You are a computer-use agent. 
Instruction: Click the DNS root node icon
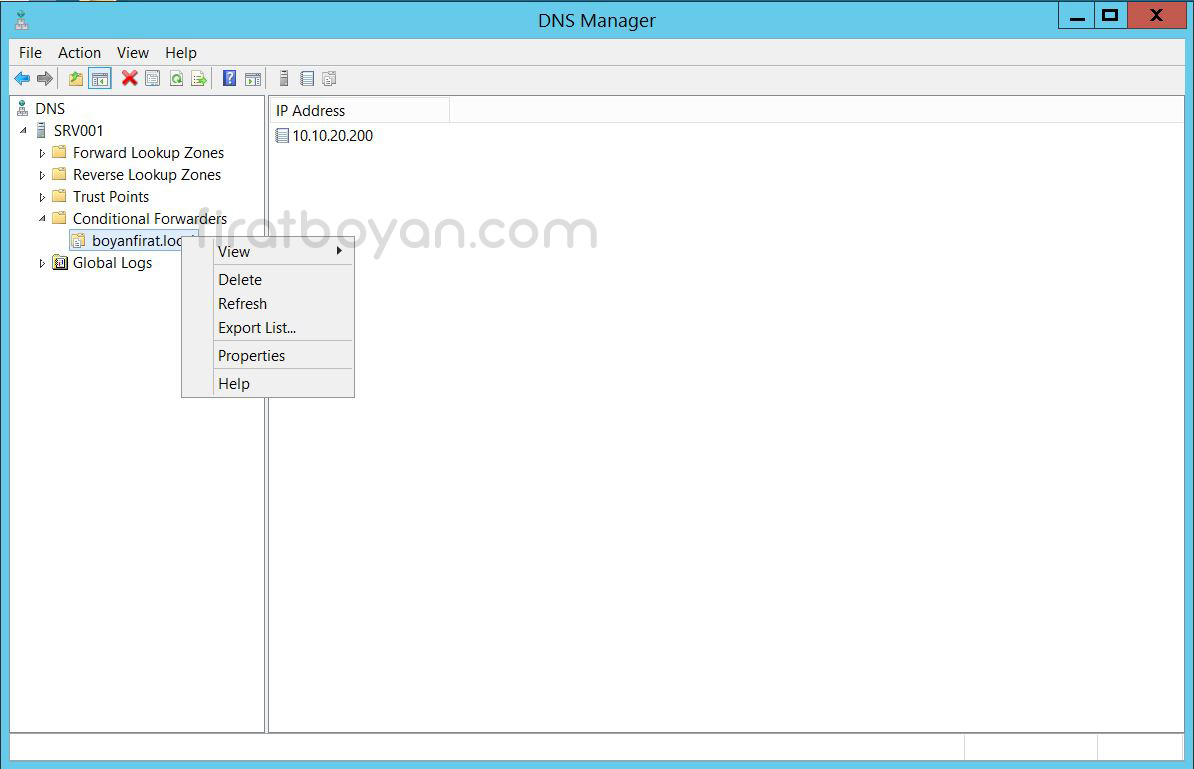tap(23, 109)
